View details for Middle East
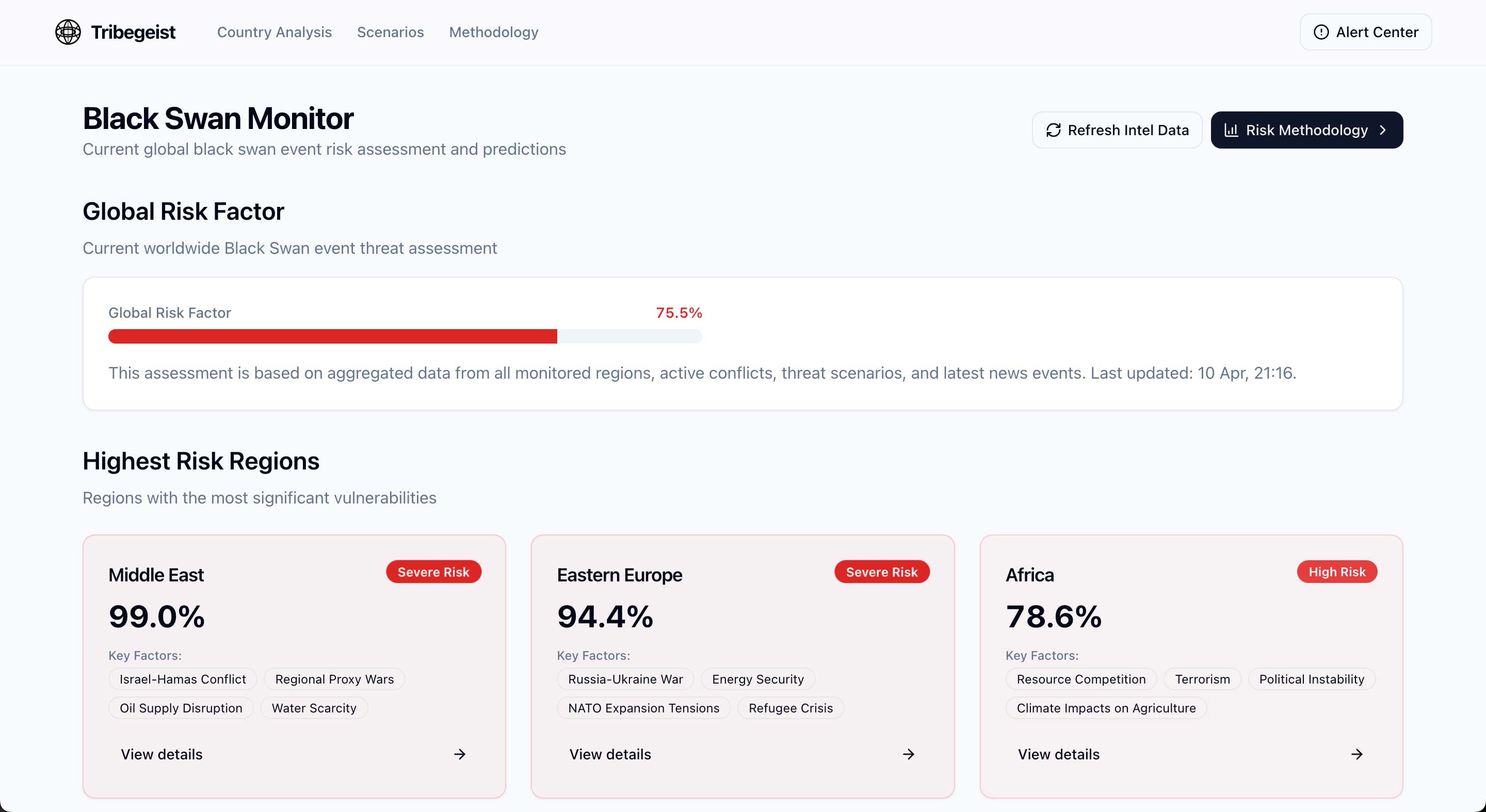The image size is (1486, 812). 161,754
